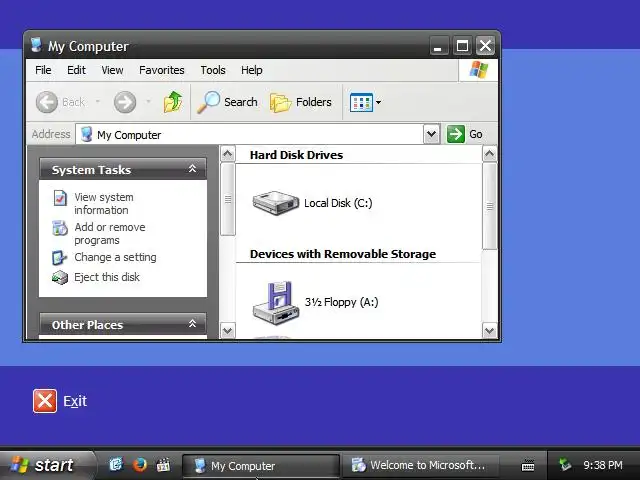Viewport: 640px width, 480px height.
Task: Maximize the My Computer window
Action: (462, 46)
